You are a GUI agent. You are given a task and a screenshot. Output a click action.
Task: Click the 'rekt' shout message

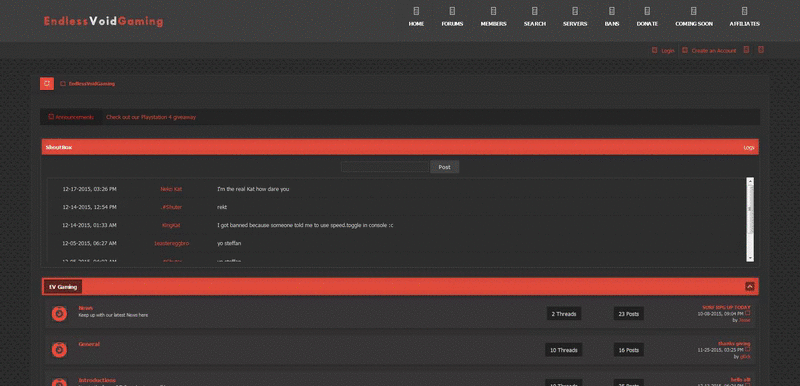[222, 207]
